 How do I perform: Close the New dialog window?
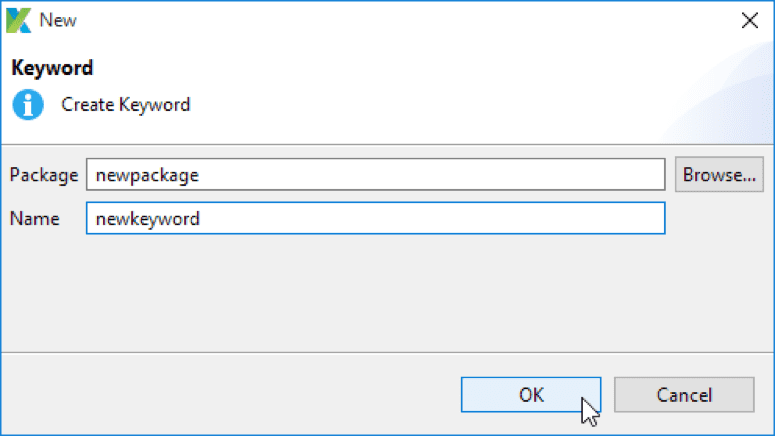pyautogui.click(x=749, y=20)
